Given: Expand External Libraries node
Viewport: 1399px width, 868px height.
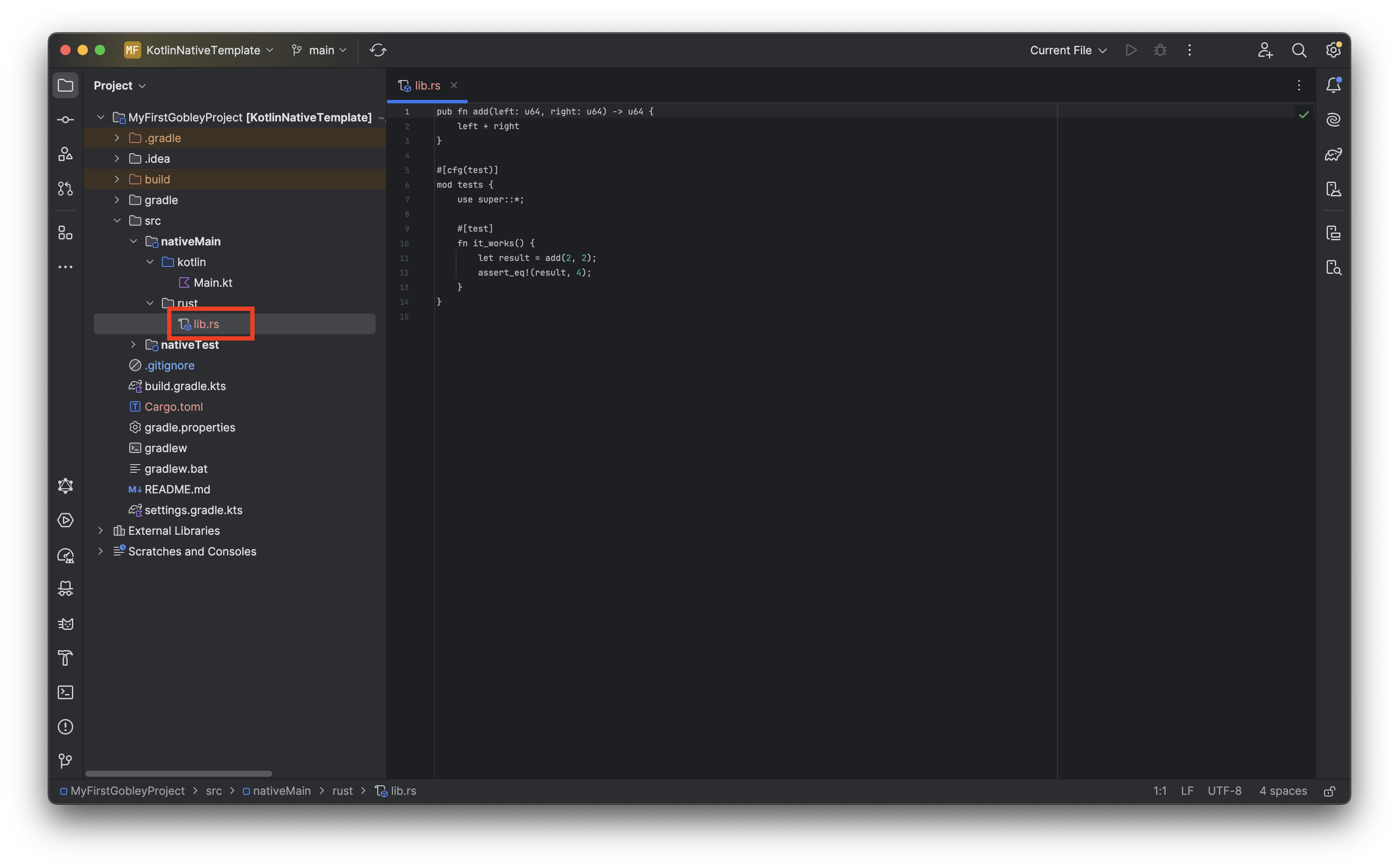Looking at the screenshot, I should [x=100, y=530].
